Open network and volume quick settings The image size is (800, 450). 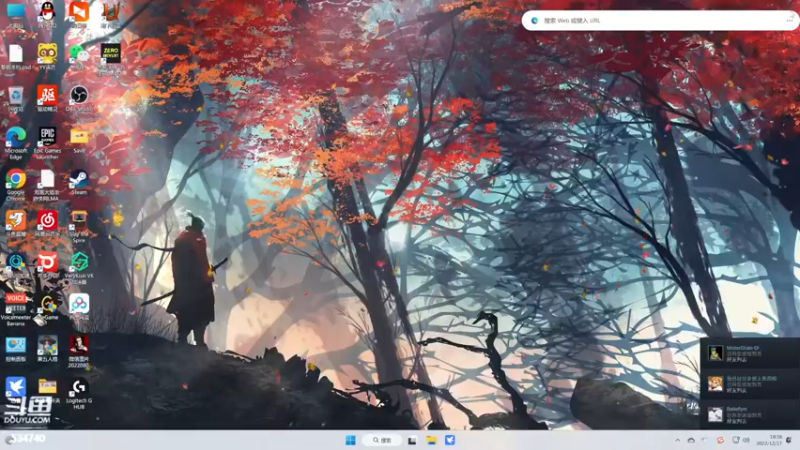pyautogui.click(x=741, y=440)
